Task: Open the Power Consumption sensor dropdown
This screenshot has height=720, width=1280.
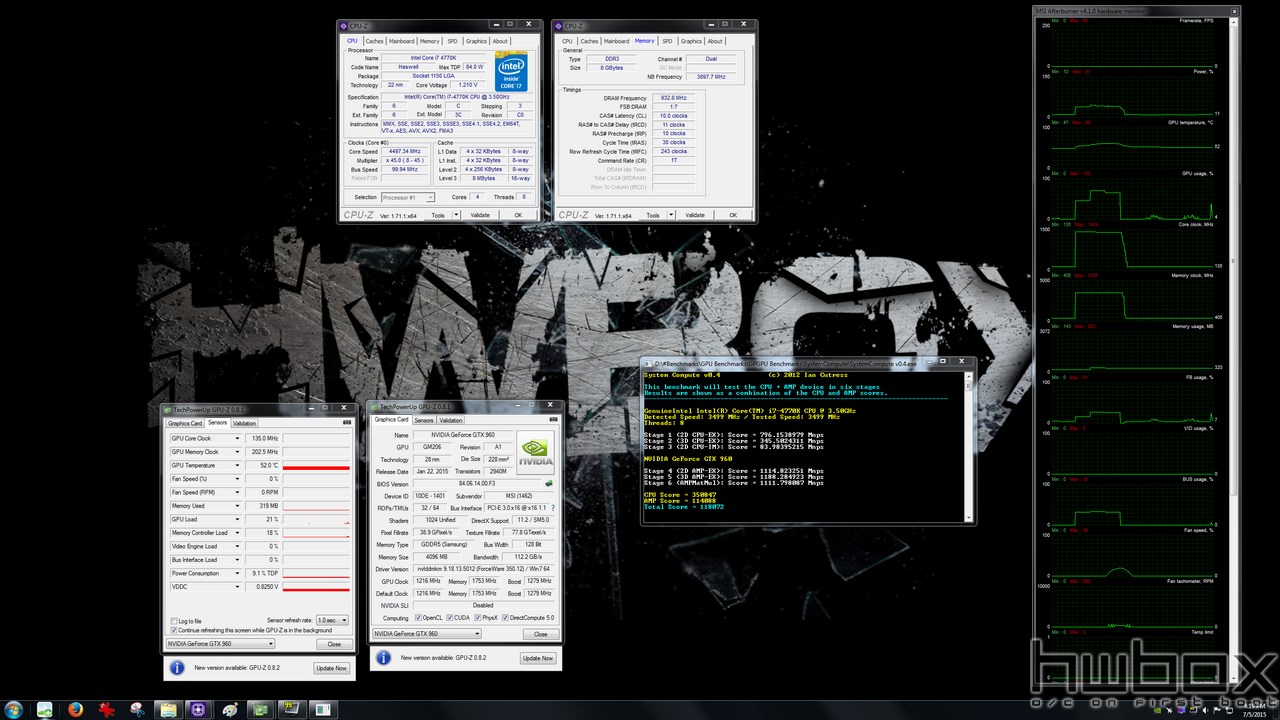Action: 237,573
